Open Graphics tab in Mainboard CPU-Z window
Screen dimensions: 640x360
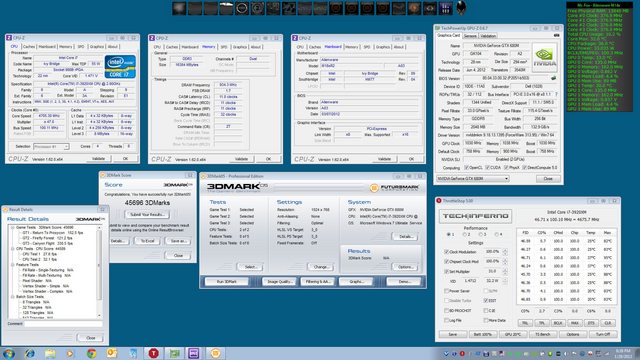(x=382, y=47)
